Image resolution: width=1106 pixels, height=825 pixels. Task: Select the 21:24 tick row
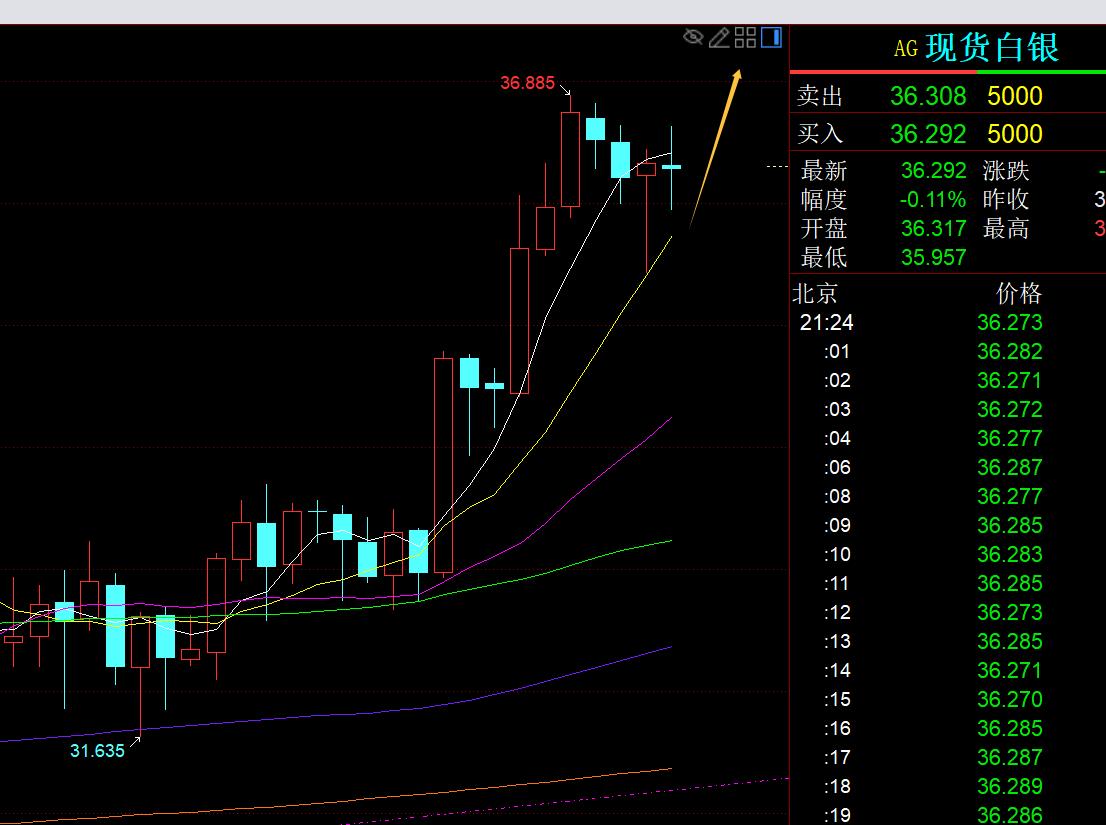pos(826,322)
